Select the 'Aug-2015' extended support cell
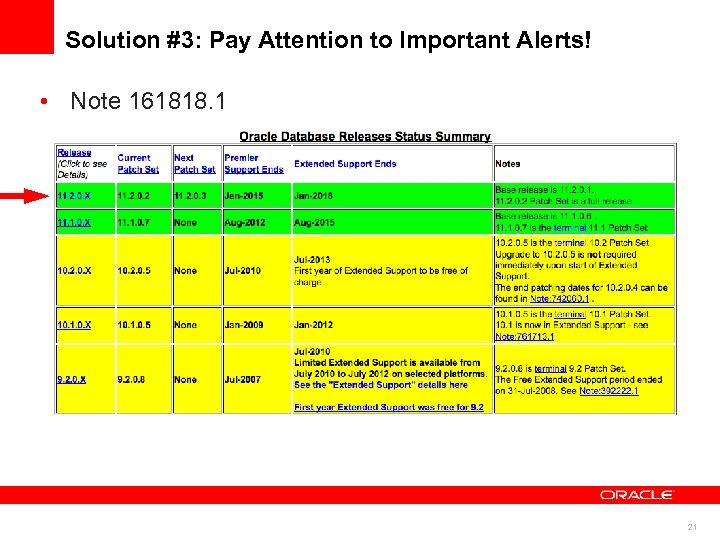720x540 pixels. click(x=393, y=223)
